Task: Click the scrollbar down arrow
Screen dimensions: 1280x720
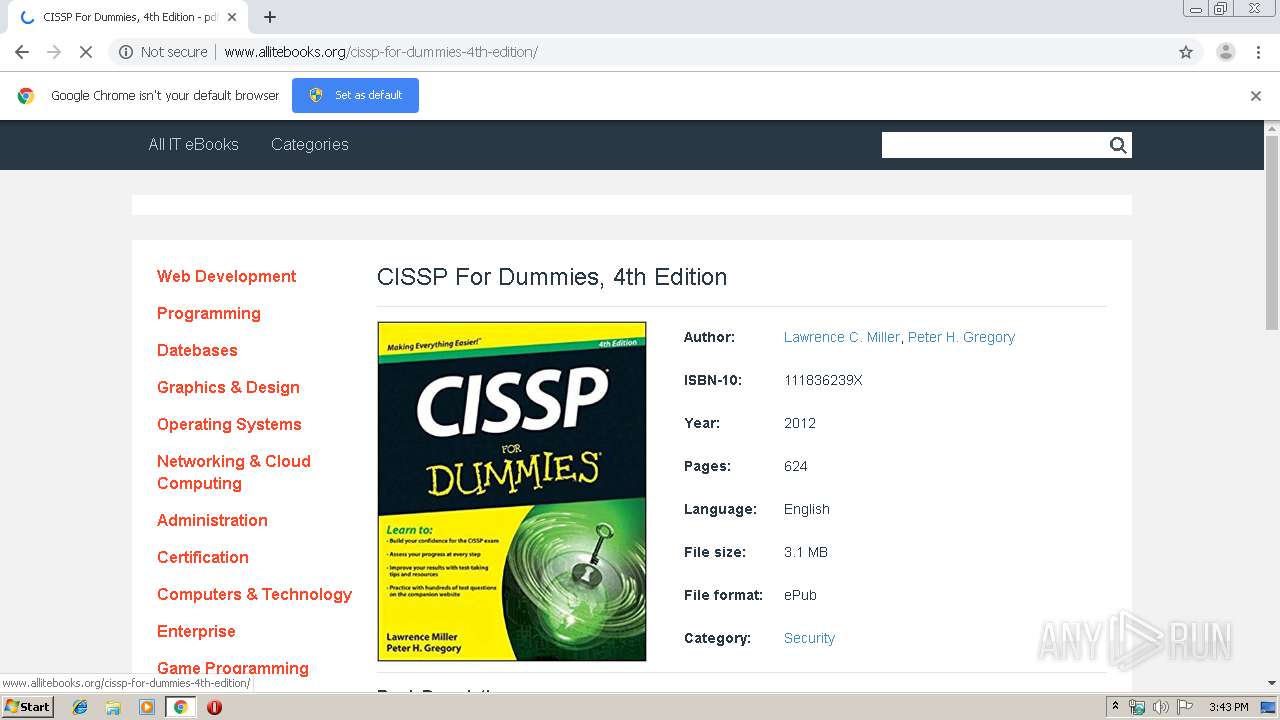Action: pos(1272,683)
